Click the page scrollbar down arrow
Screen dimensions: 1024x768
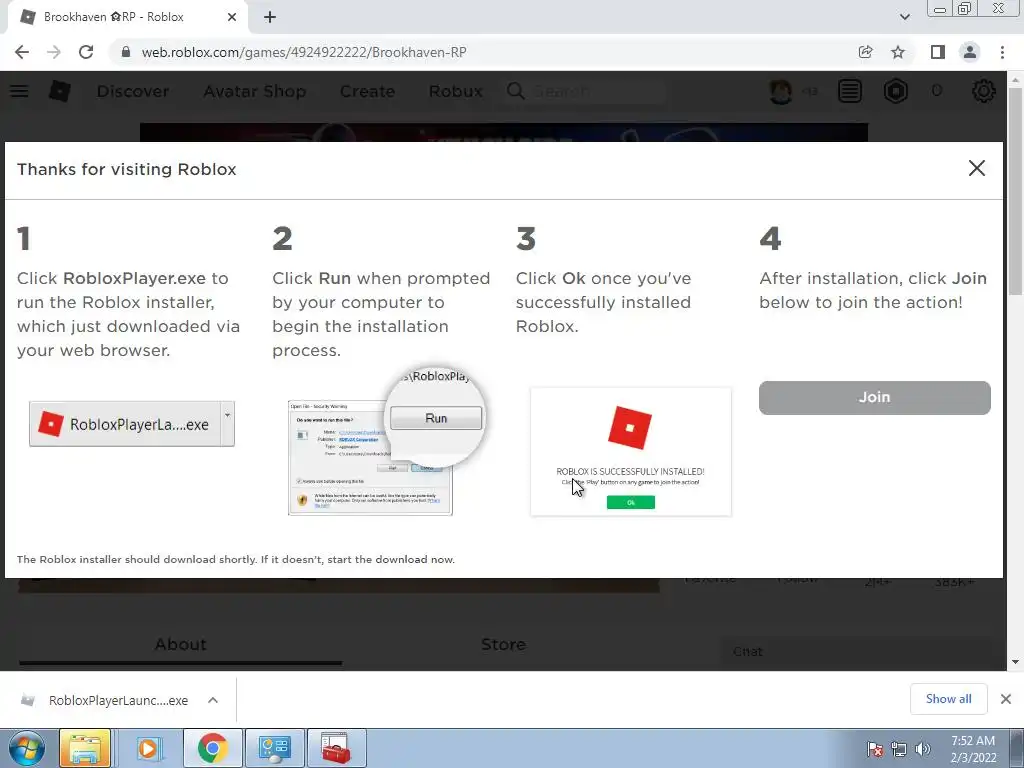(x=1015, y=662)
